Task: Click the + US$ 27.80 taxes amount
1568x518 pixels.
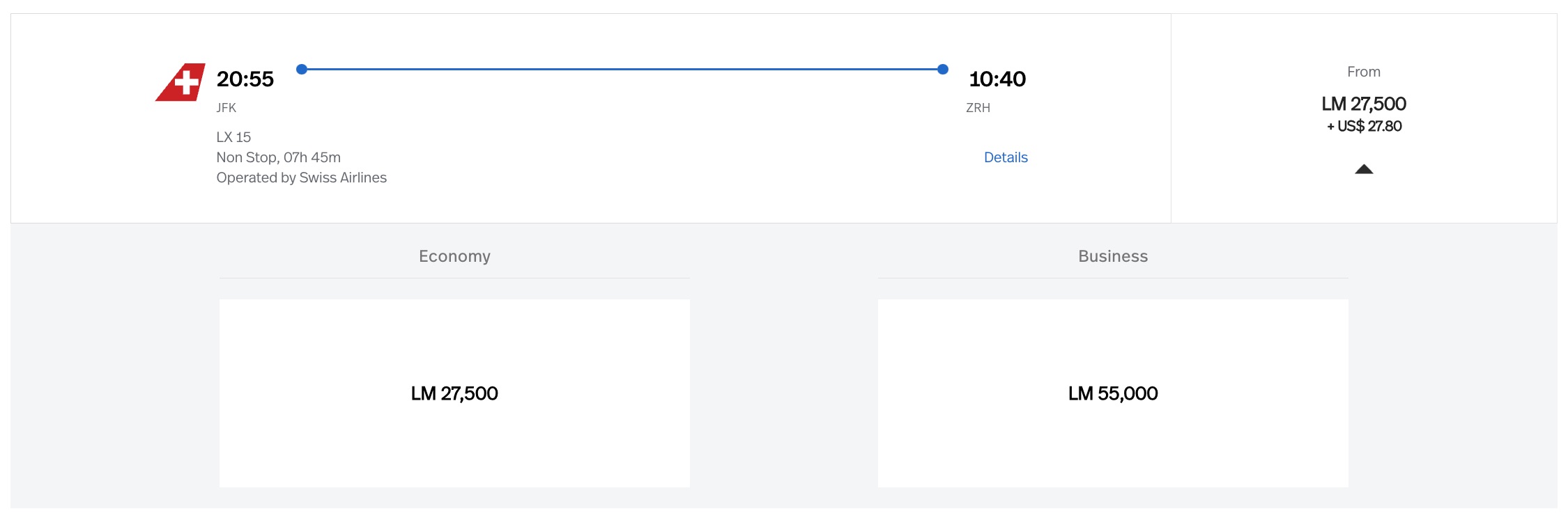Action: point(1364,126)
